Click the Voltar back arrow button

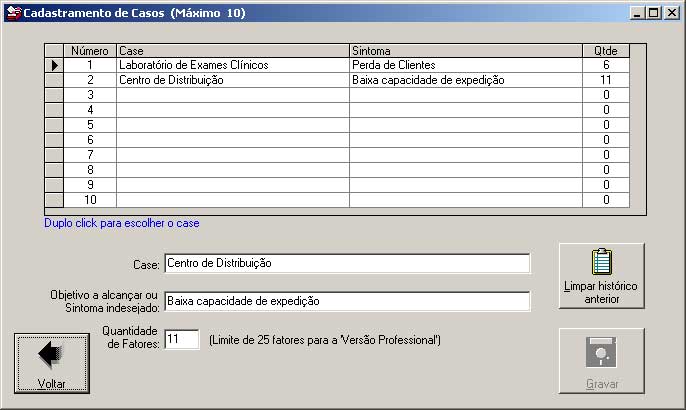point(52,363)
